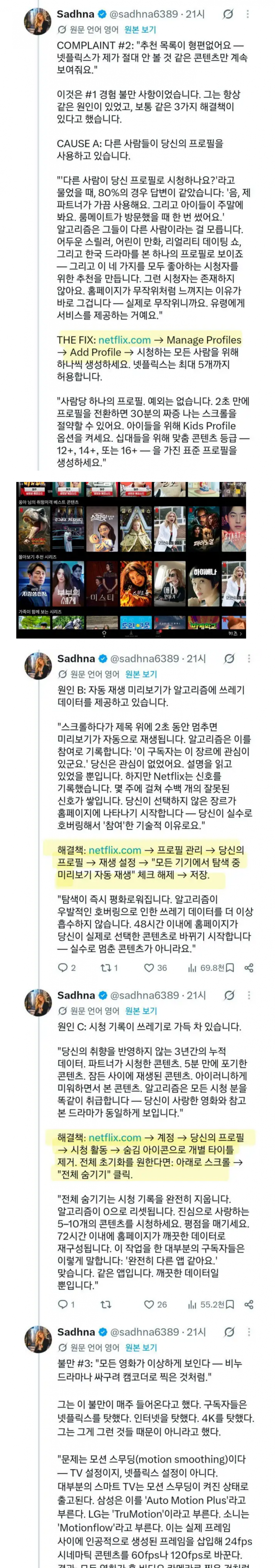The width and height of the screenshot is (275, 1568).
Task: Like the tweet with 26 likes
Action: click(x=155, y=1304)
